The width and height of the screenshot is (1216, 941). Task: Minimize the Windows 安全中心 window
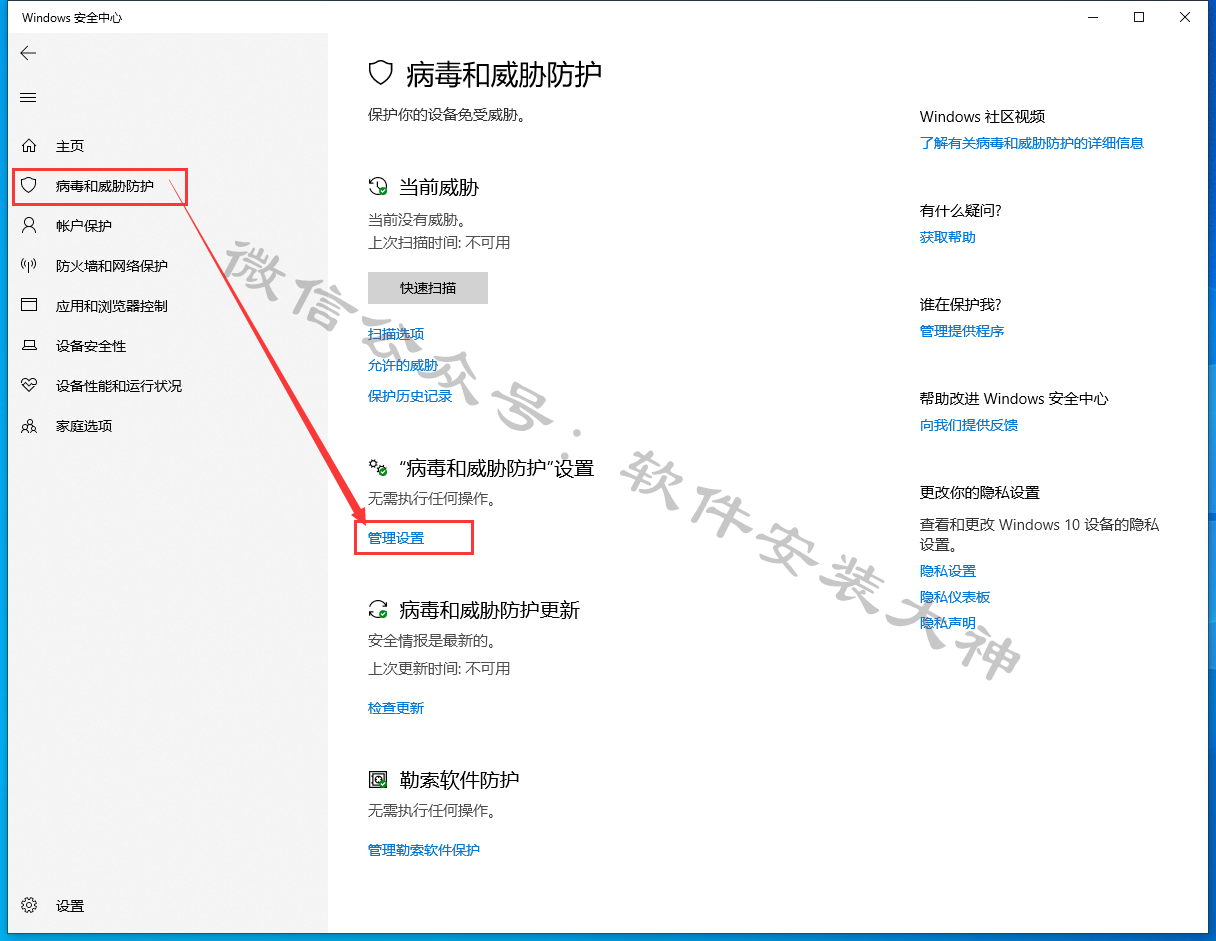point(1093,17)
